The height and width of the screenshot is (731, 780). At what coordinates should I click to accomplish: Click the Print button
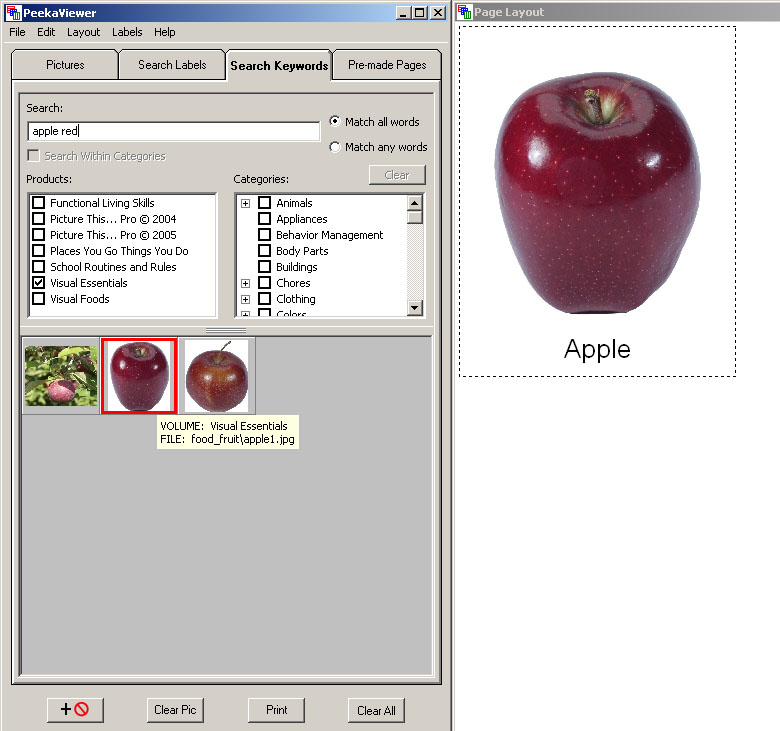tap(277, 710)
